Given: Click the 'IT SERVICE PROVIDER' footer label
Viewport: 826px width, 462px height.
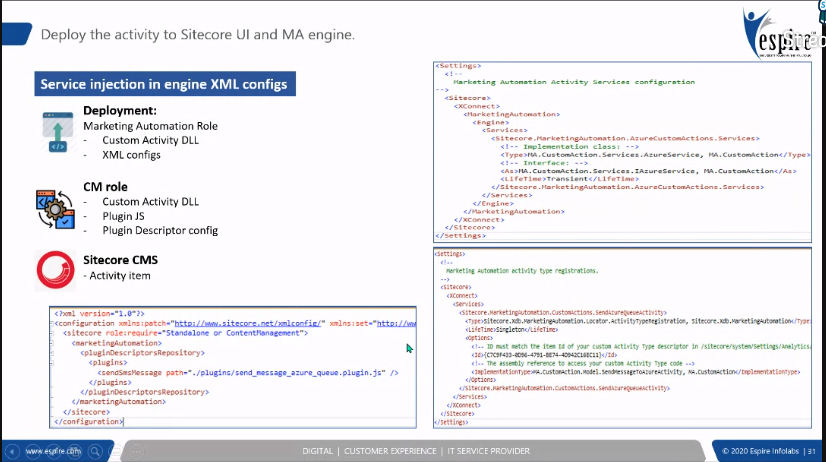Looking at the screenshot, I should pyautogui.click(x=488, y=451).
